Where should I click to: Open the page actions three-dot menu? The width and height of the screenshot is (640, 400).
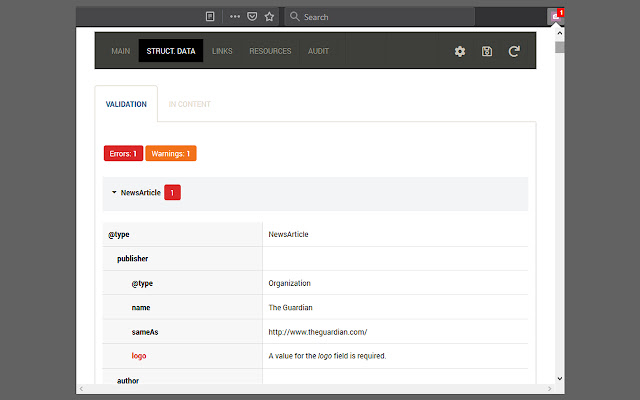[x=235, y=17]
